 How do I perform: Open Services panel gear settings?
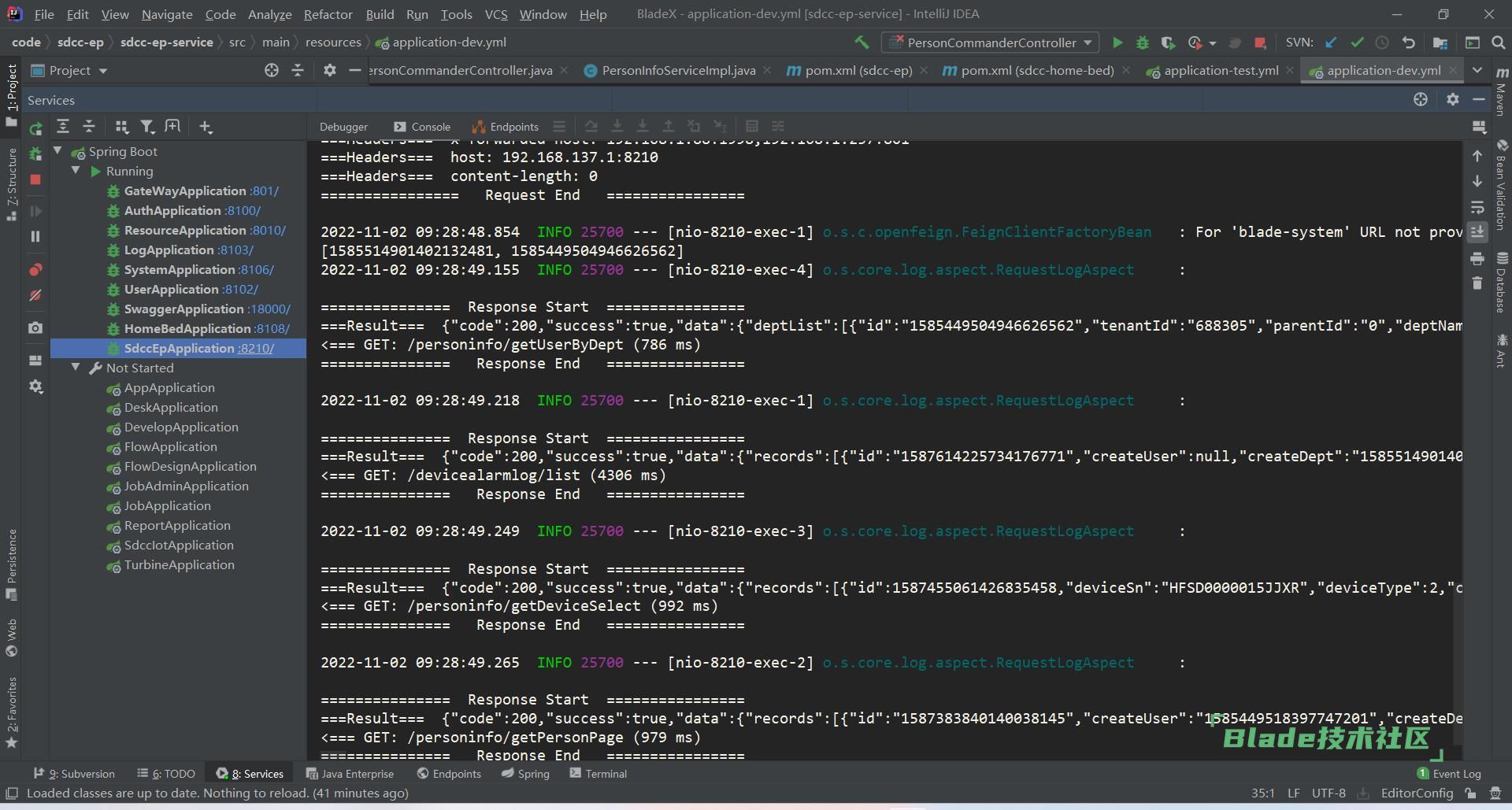pos(1453,99)
